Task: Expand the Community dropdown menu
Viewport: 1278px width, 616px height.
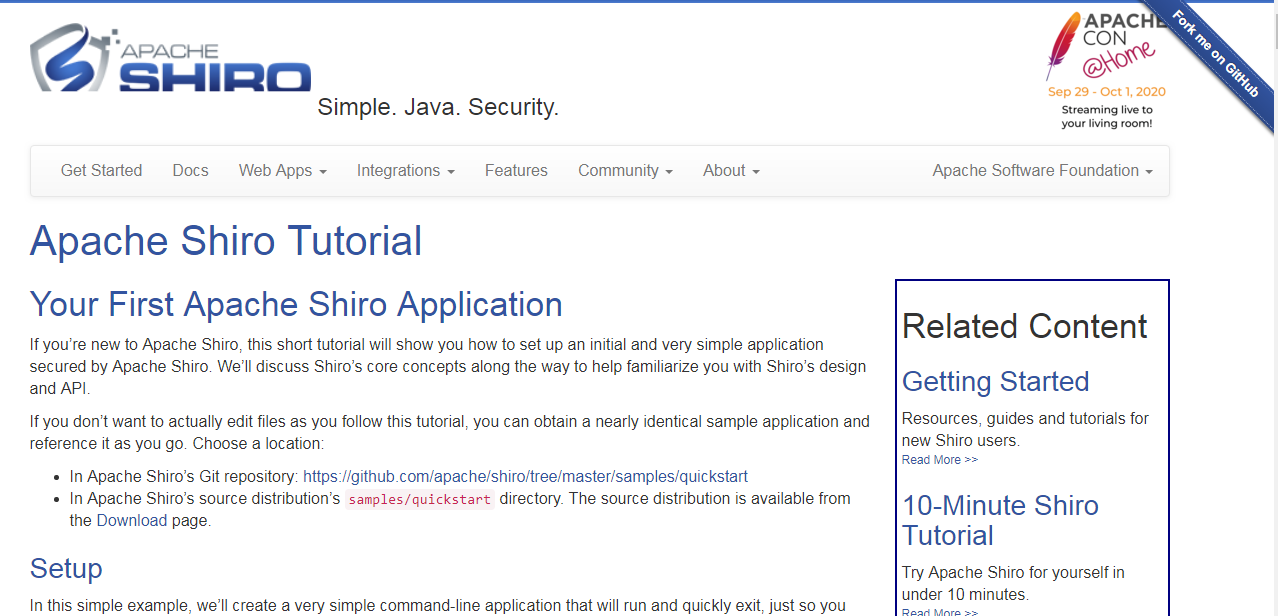Action: pos(625,171)
